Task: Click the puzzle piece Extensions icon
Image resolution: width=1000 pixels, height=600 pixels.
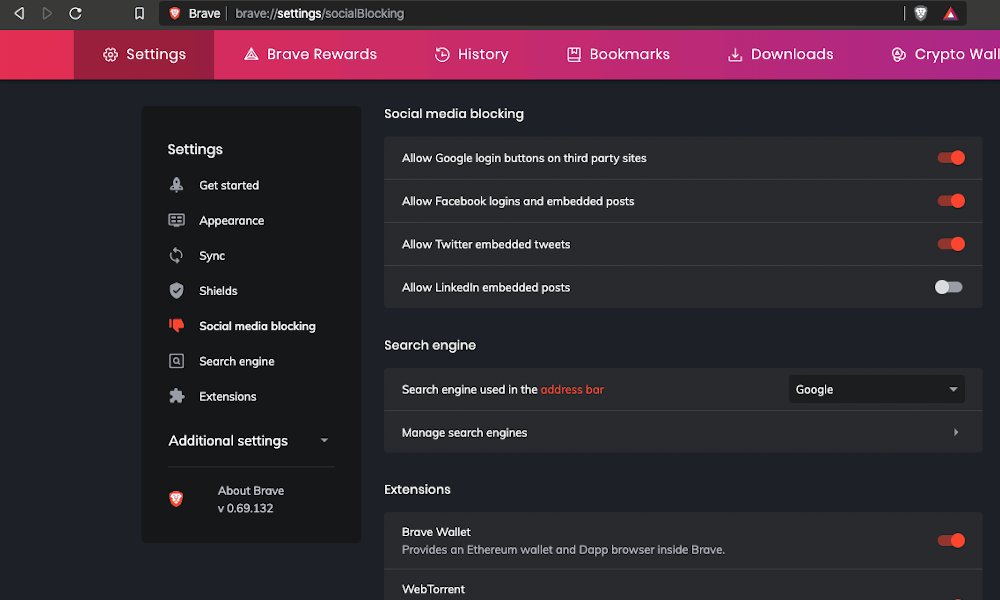Action: (177, 396)
